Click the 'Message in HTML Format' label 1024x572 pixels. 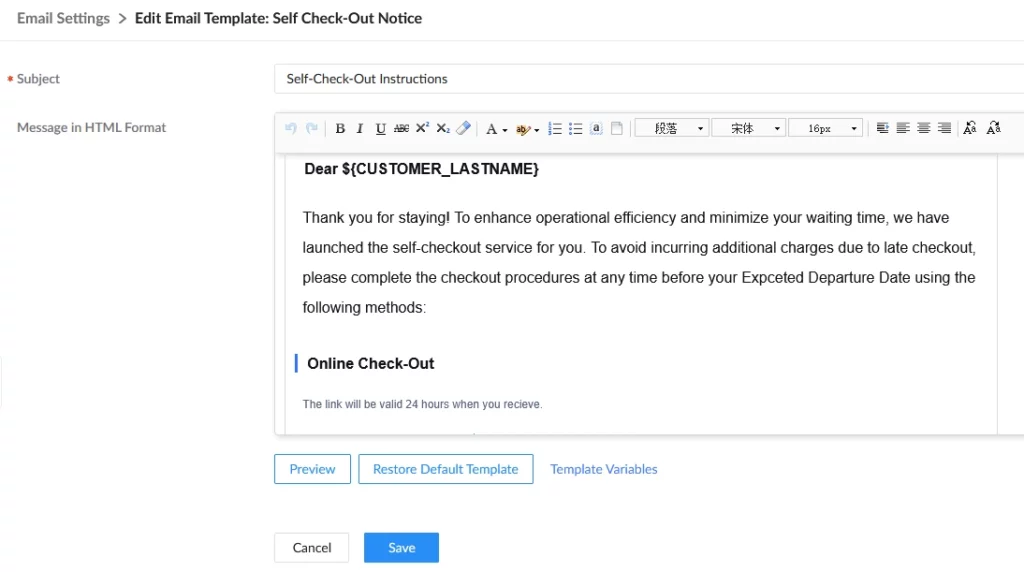point(91,127)
